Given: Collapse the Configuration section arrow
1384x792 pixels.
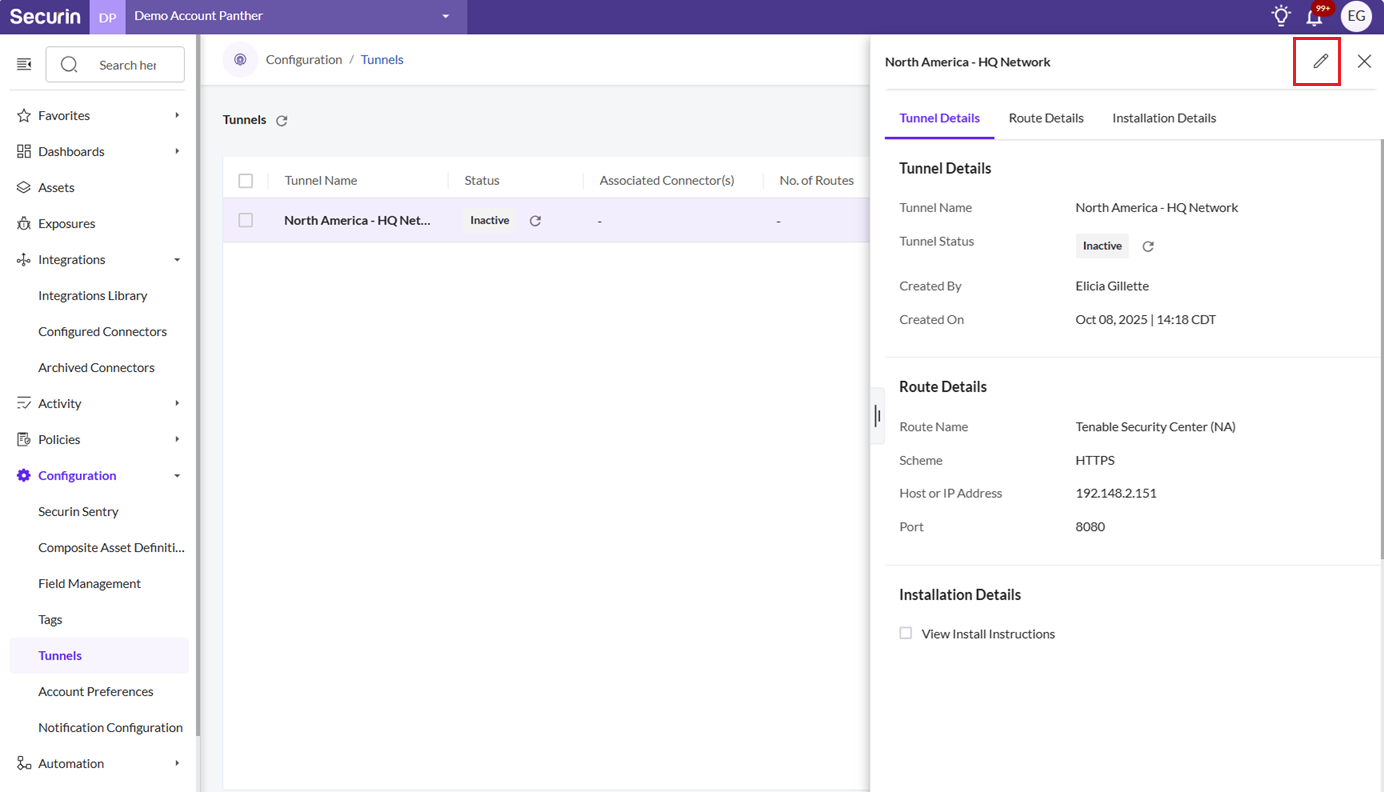Looking at the screenshot, I should [177, 476].
